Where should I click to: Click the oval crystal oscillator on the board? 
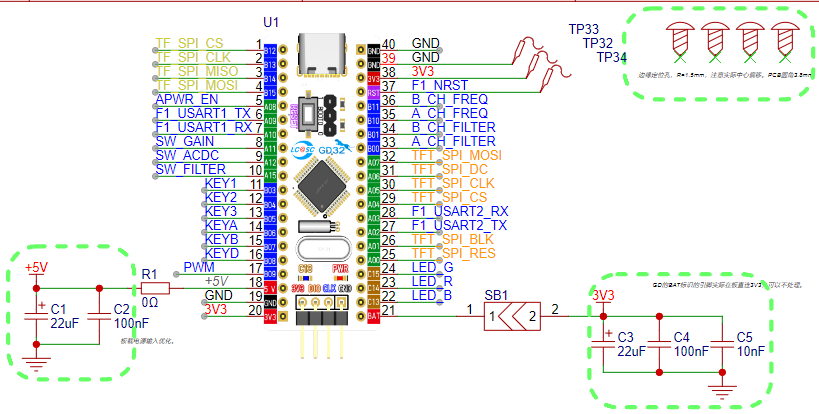(x=321, y=250)
